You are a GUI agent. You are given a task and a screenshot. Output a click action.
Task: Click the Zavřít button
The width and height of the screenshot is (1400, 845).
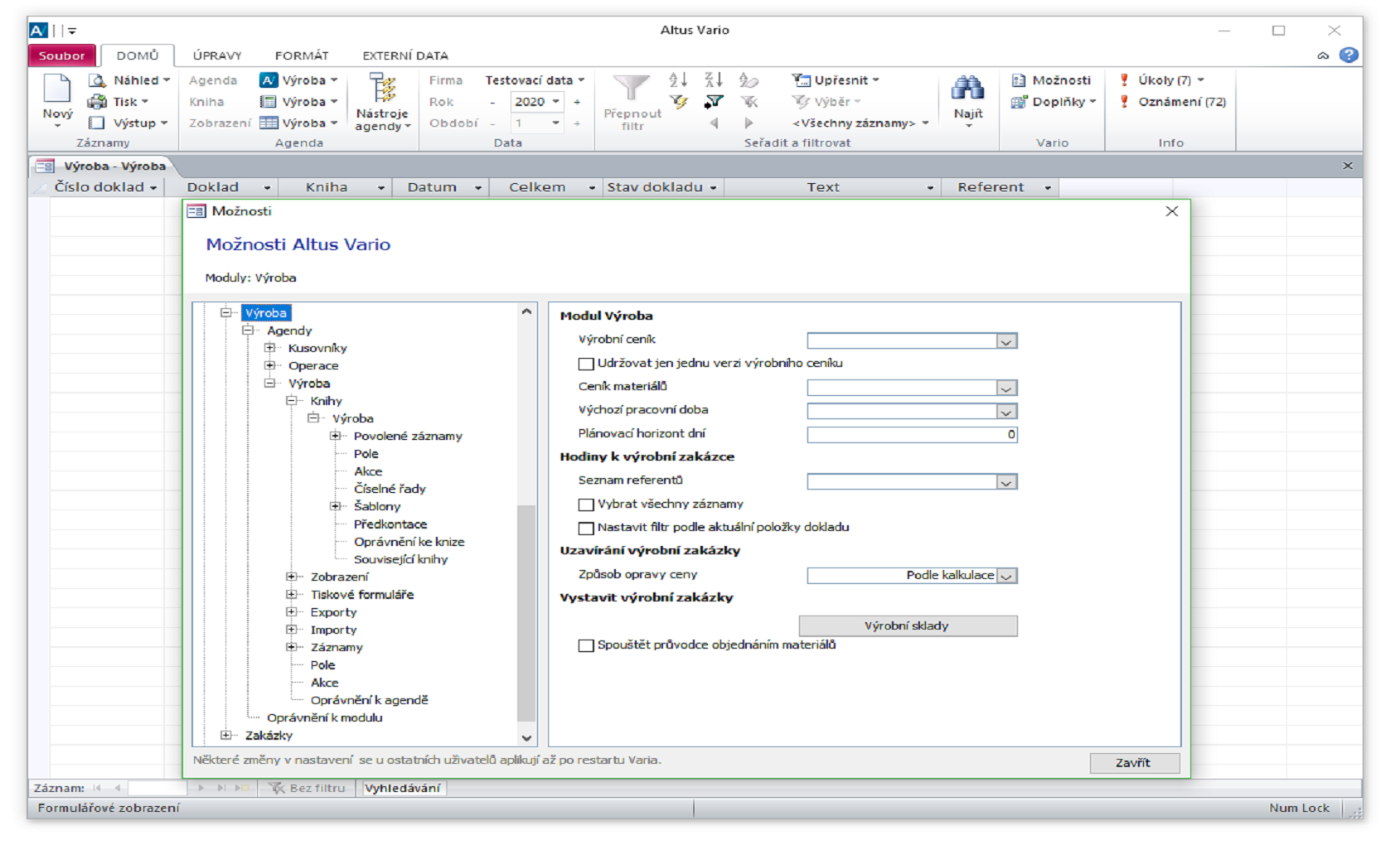(1134, 763)
